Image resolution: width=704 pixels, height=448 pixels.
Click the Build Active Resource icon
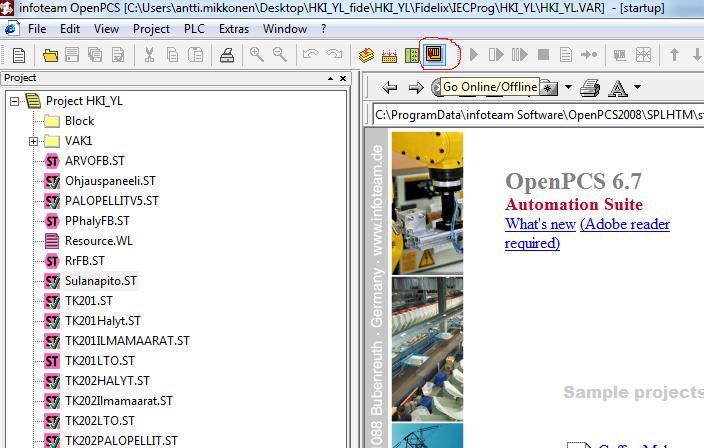366,55
